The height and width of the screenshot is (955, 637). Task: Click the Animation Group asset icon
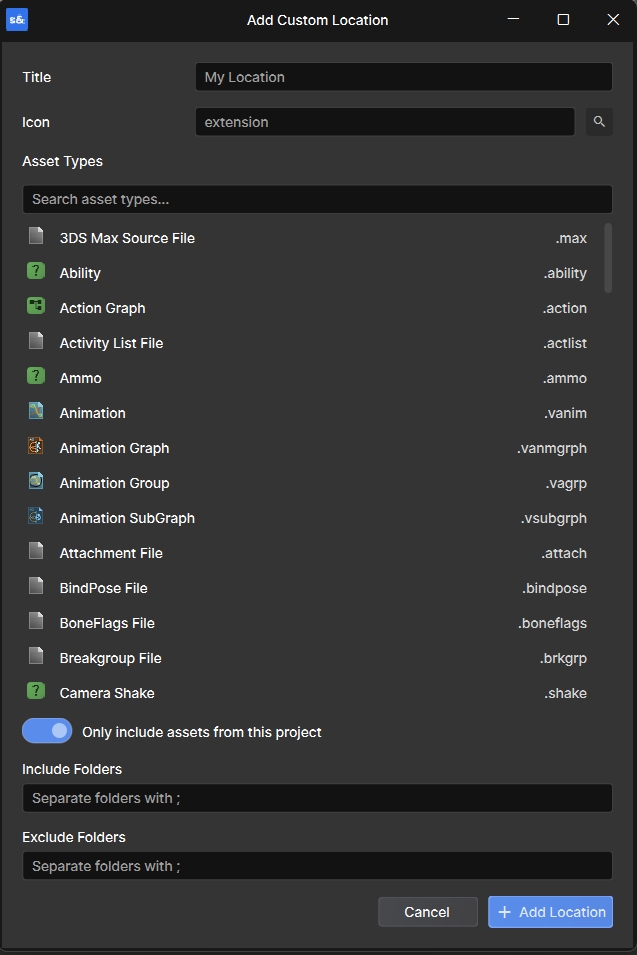36,482
